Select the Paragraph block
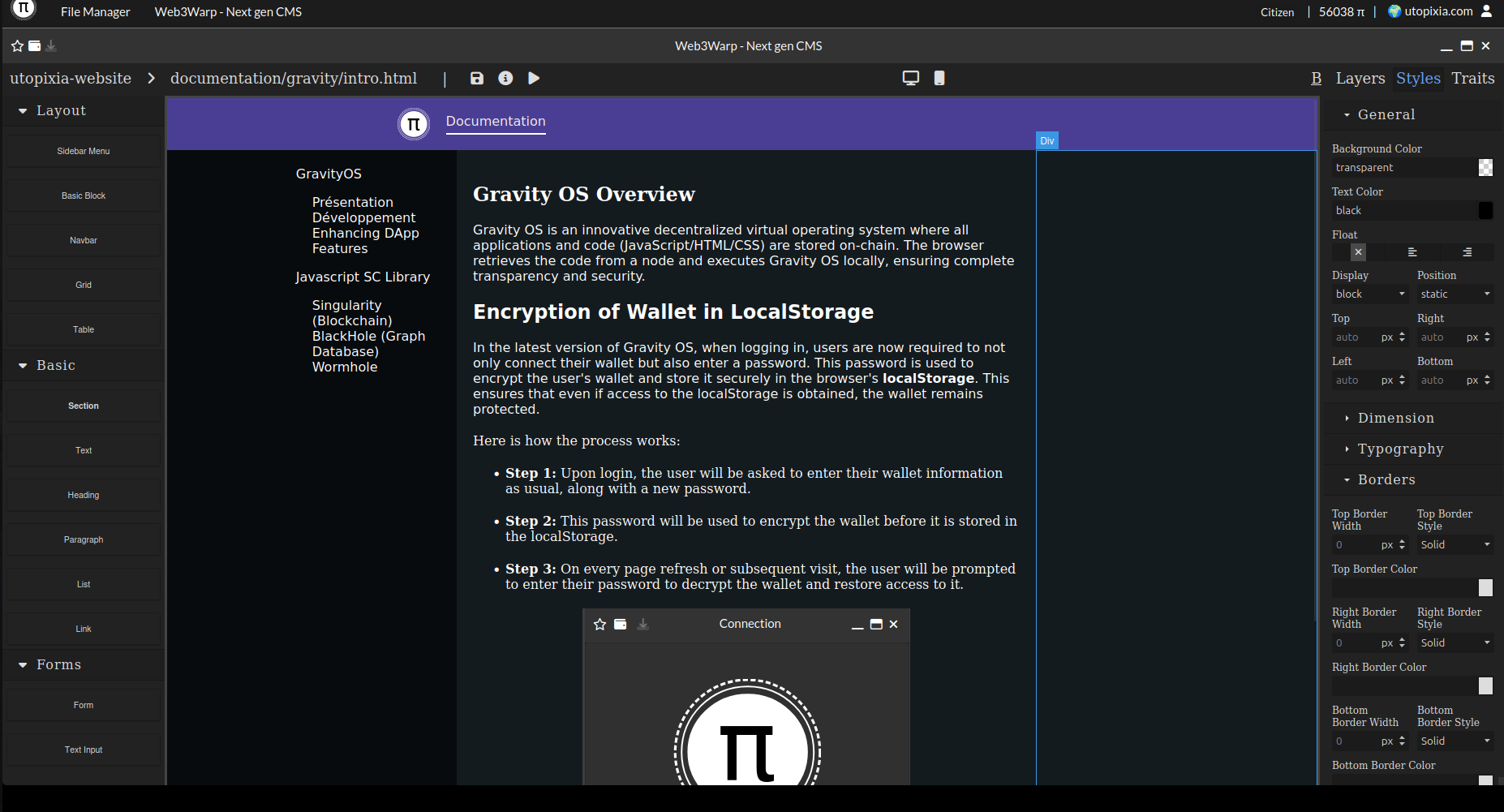 click(84, 540)
